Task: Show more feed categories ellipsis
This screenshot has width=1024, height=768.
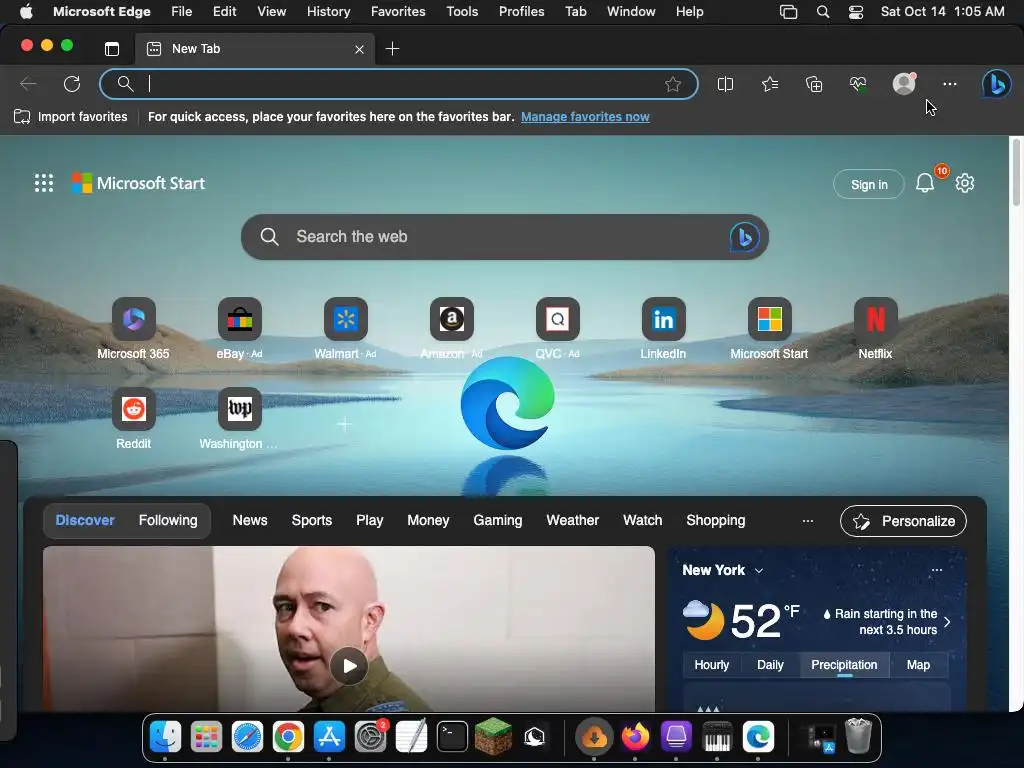Action: (x=808, y=520)
